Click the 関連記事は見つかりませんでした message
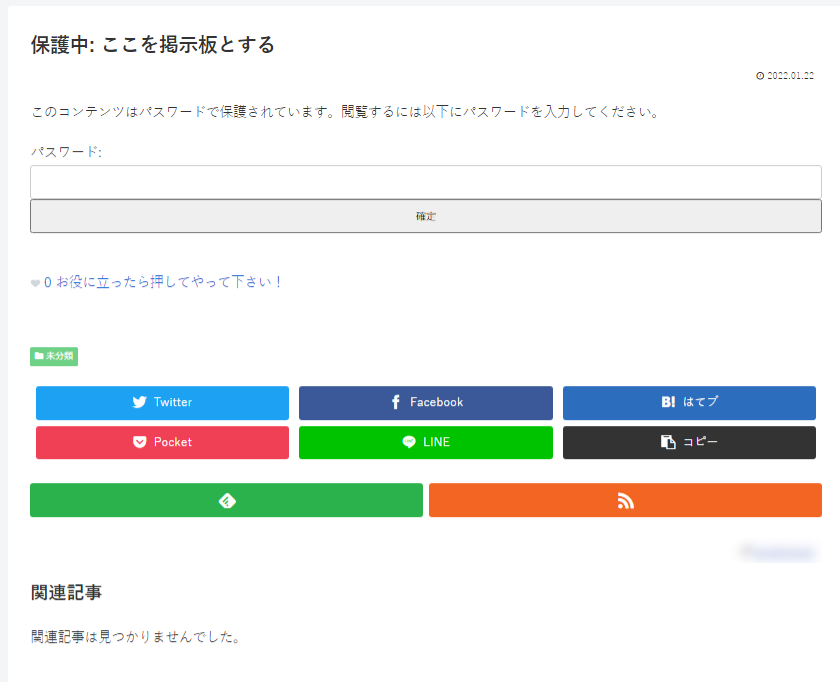Image resolution: width=840 pixels, height=682 pixels. click(135, 636)
